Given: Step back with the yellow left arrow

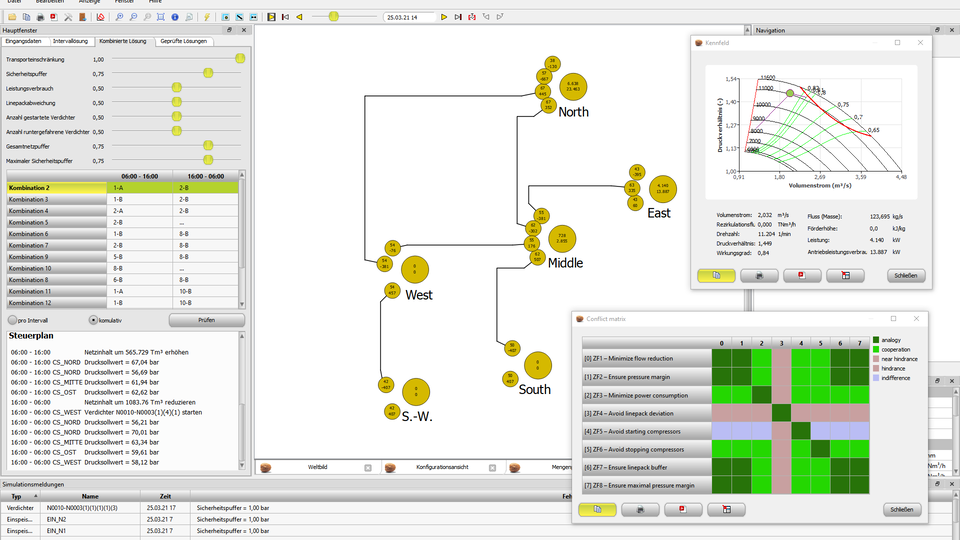Looking at the screenshot, I should click(x=299, y=17).
